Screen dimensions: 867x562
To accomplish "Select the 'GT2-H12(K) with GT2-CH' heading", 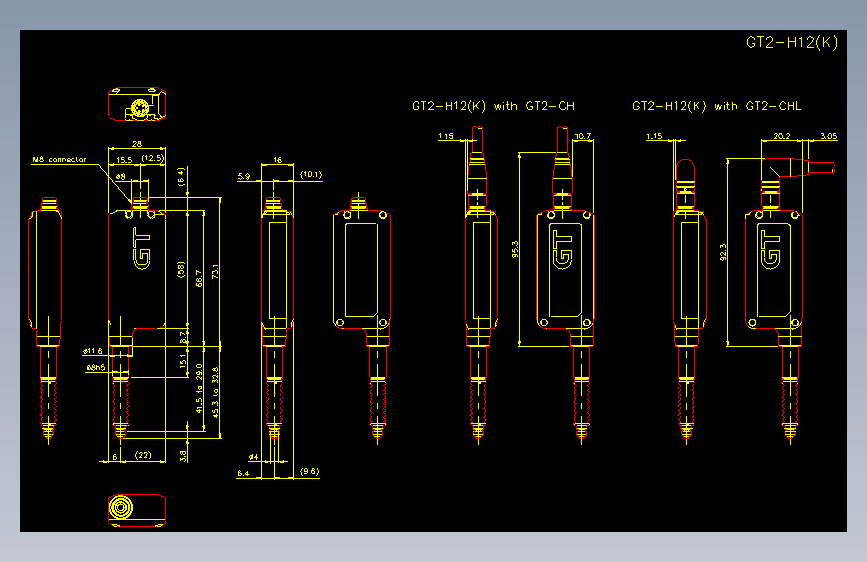I will coord(493,106).
